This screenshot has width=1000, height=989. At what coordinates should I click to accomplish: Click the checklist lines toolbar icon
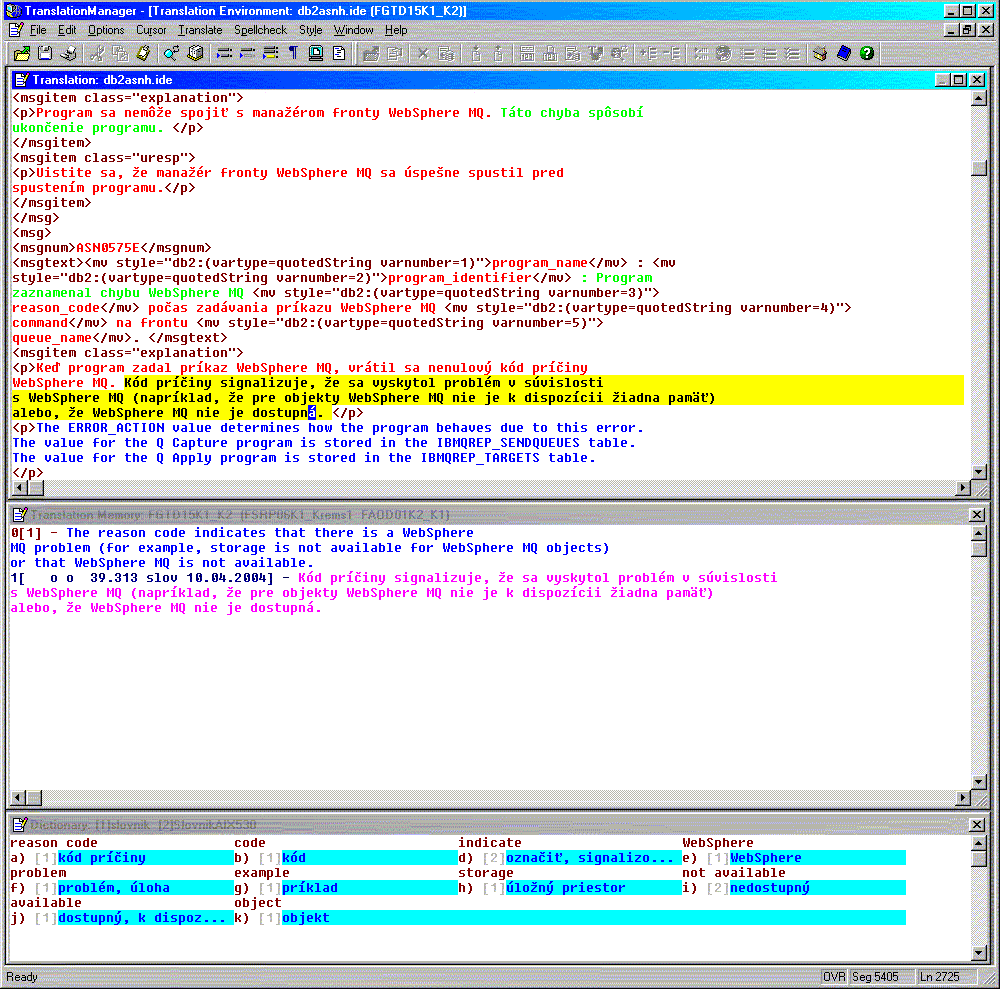point(792,54)
